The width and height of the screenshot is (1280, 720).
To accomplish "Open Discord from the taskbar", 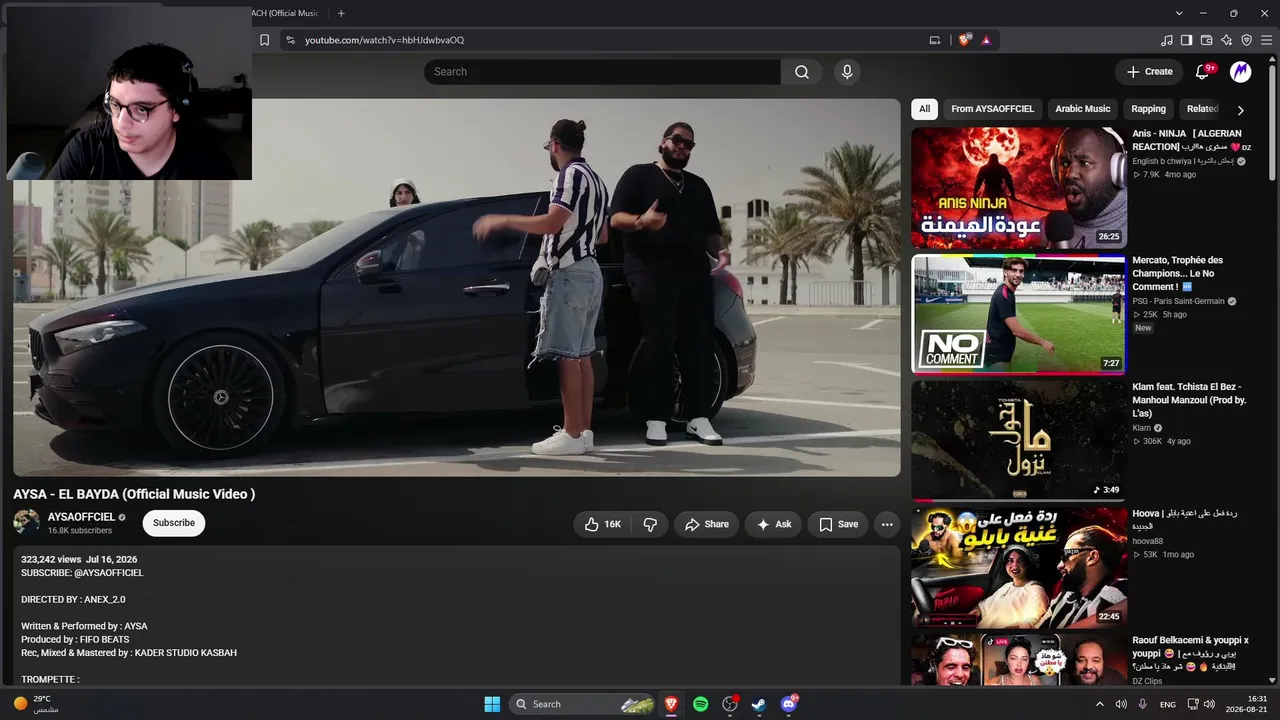I will (789, 704).
